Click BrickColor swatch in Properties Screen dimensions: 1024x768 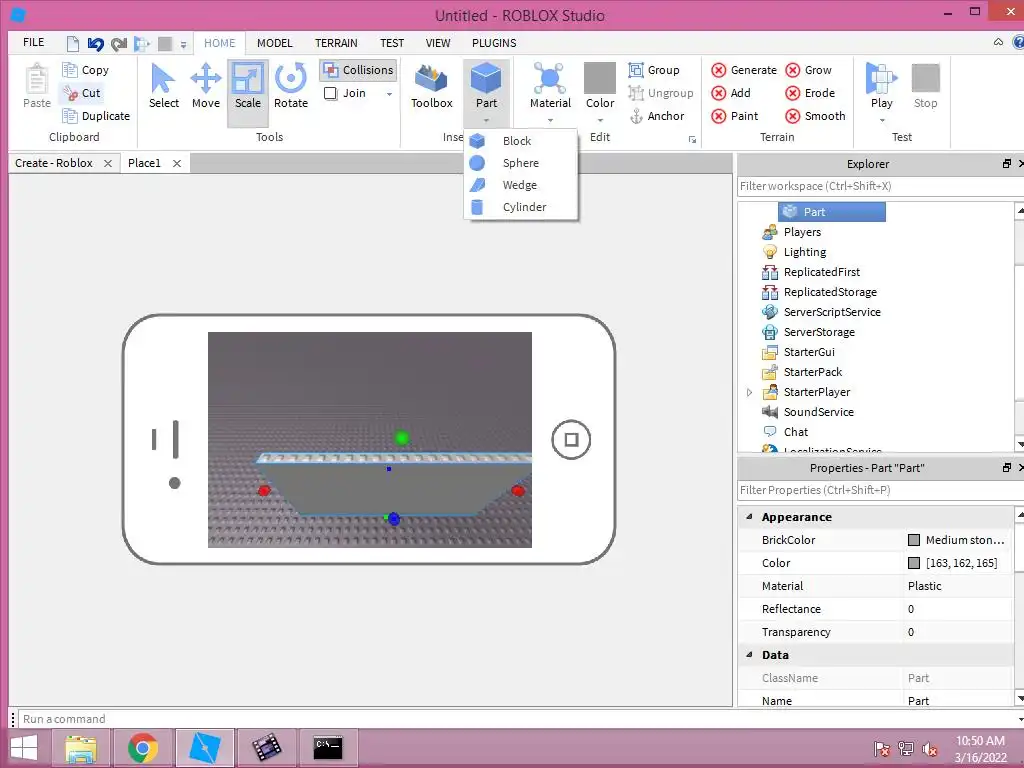(x=914, y=540)
